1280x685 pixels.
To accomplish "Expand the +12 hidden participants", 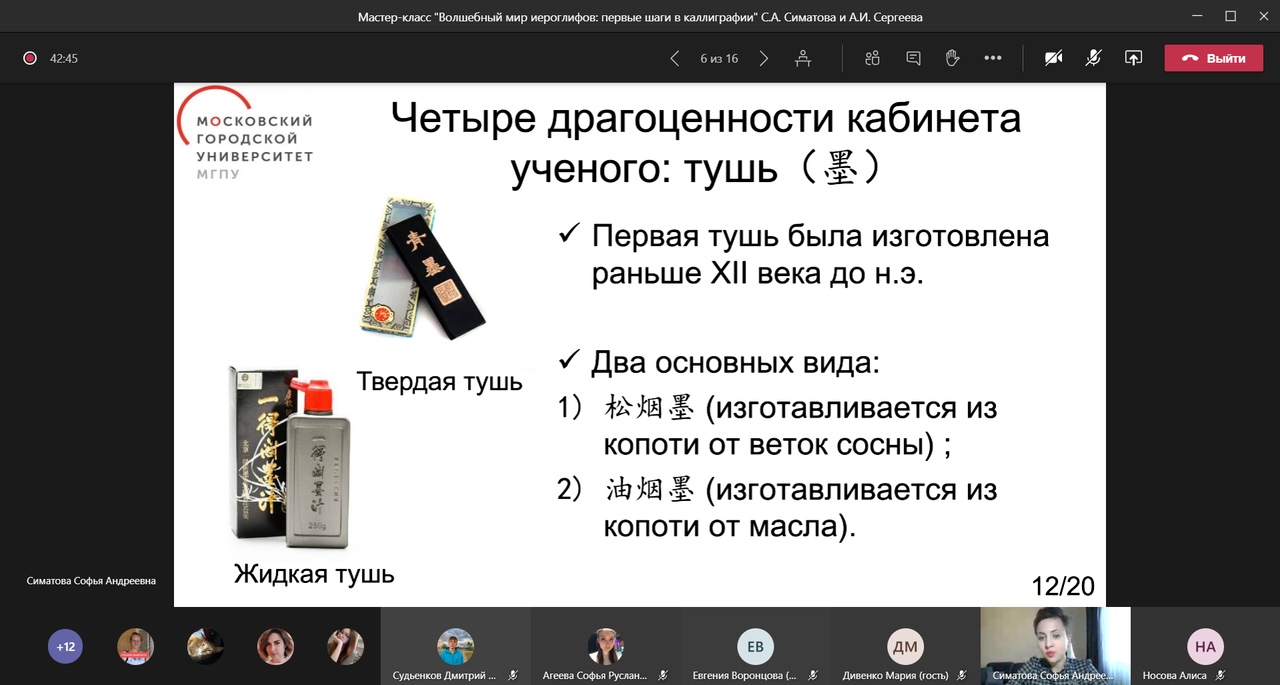I will click(65, 647).
